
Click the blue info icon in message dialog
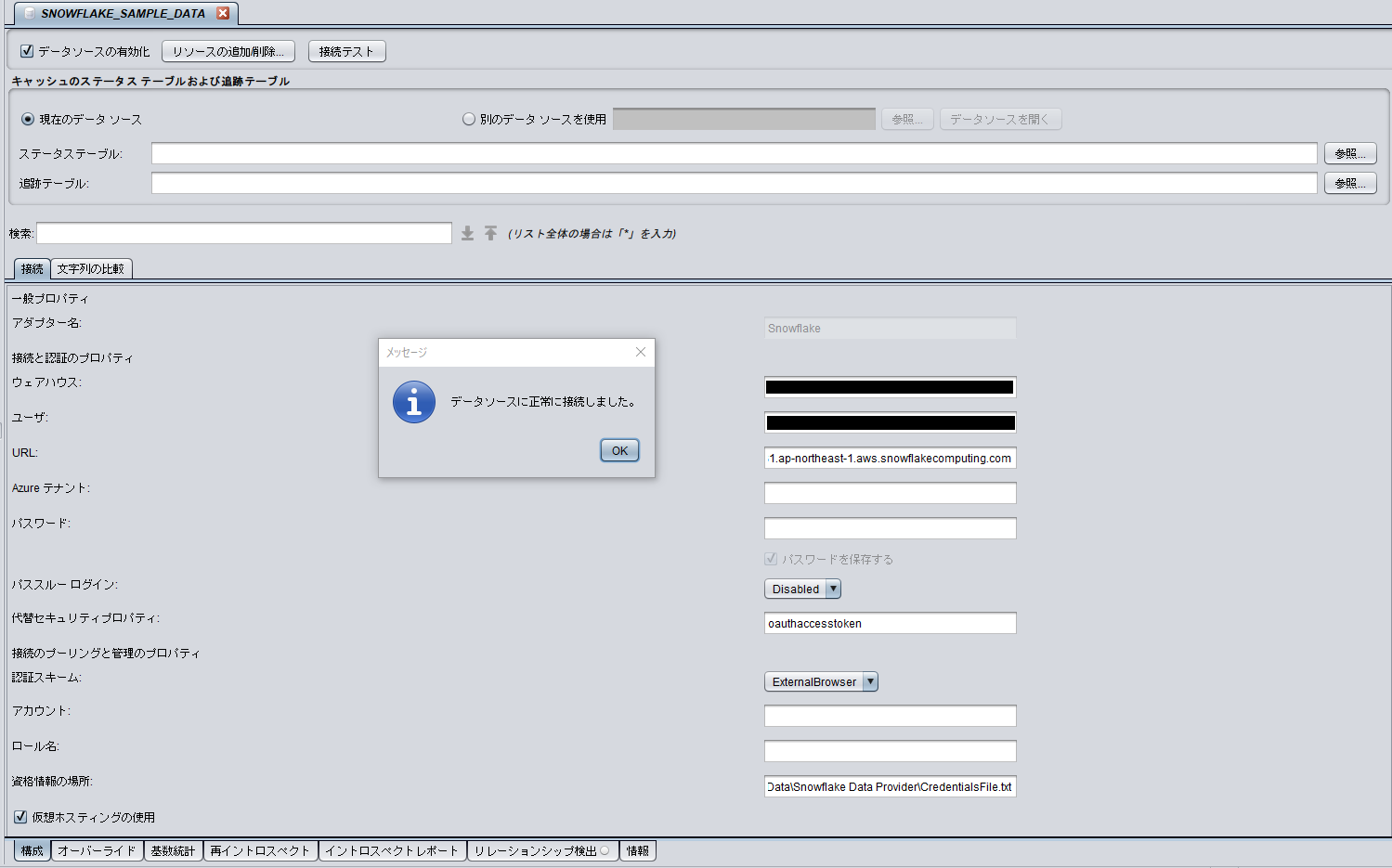[x=414, y=402]
